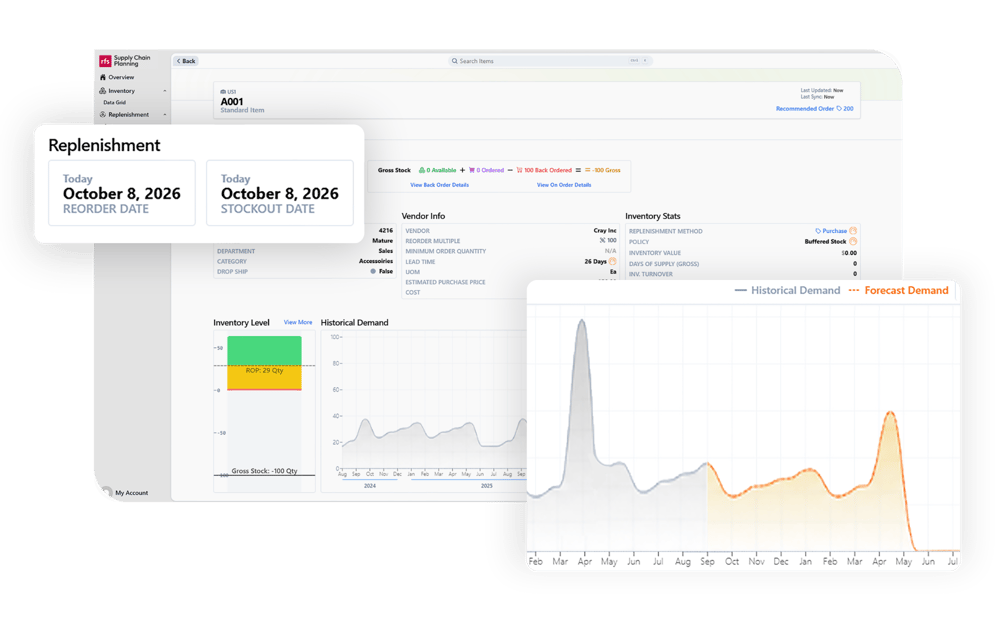Click the tag icon before Purchase
The width and height of the screenshot is (1000, 628).
(818, 231)
